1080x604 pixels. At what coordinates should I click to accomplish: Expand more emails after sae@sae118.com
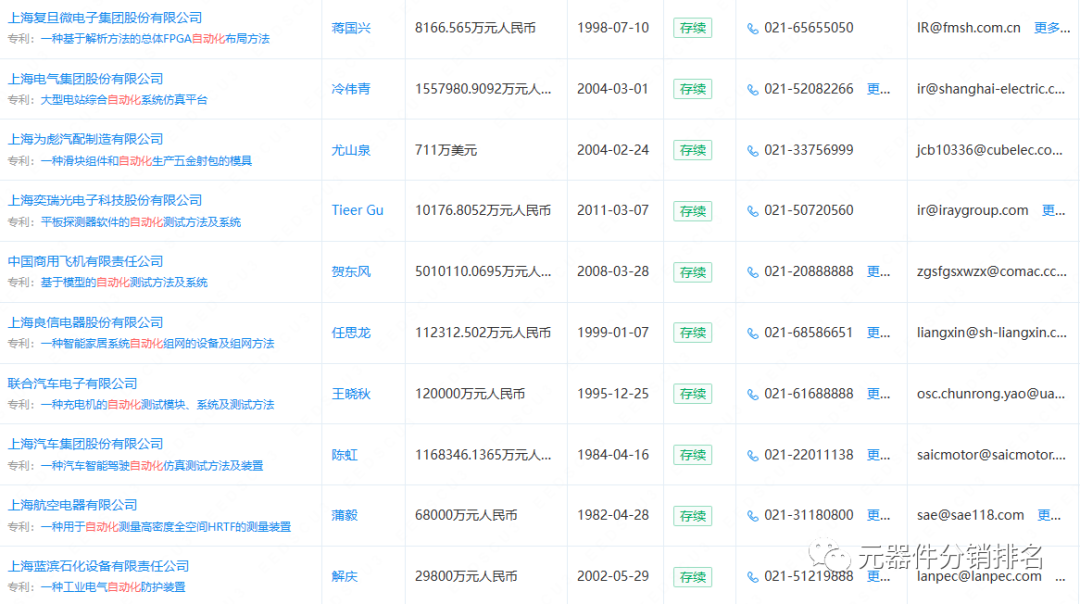[1049, 515]
